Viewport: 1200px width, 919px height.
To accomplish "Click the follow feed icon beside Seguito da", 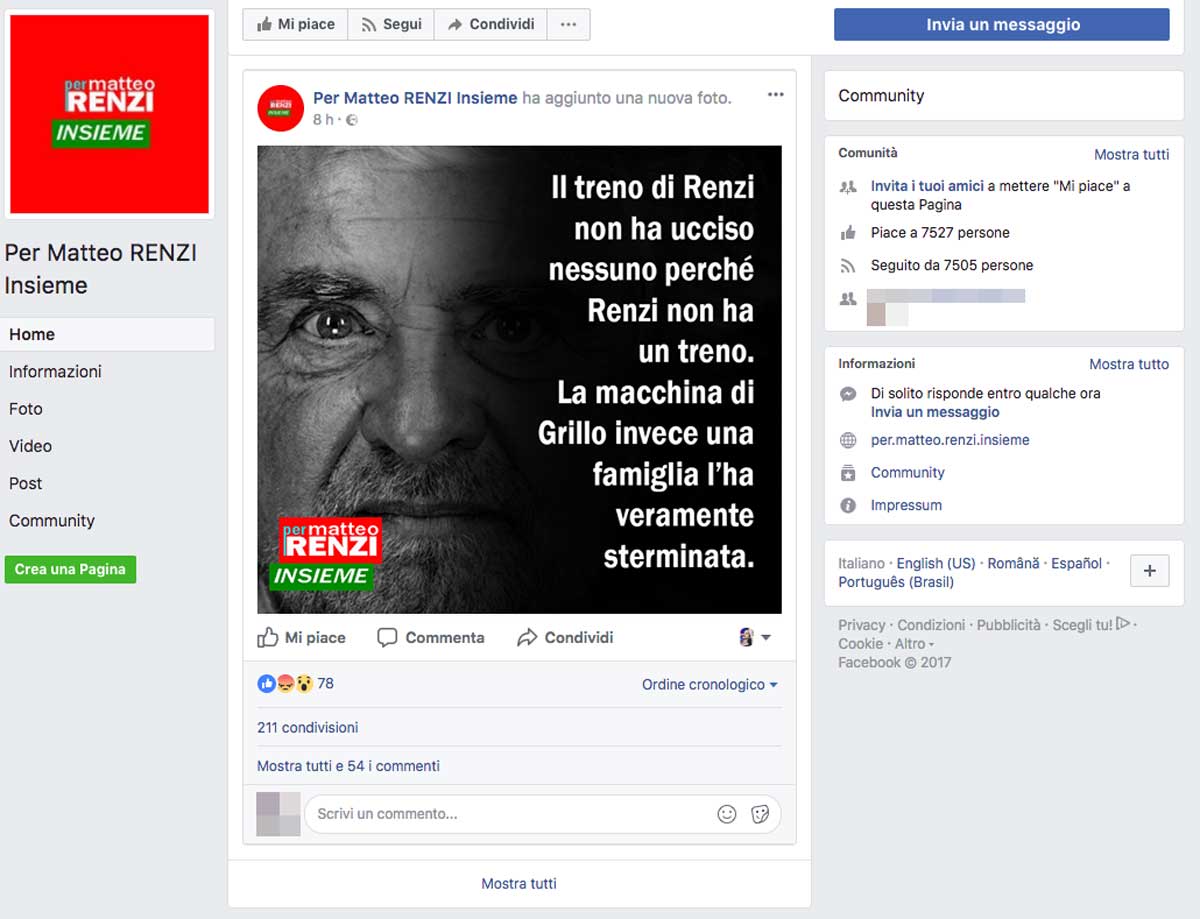I will pos(848,265).
